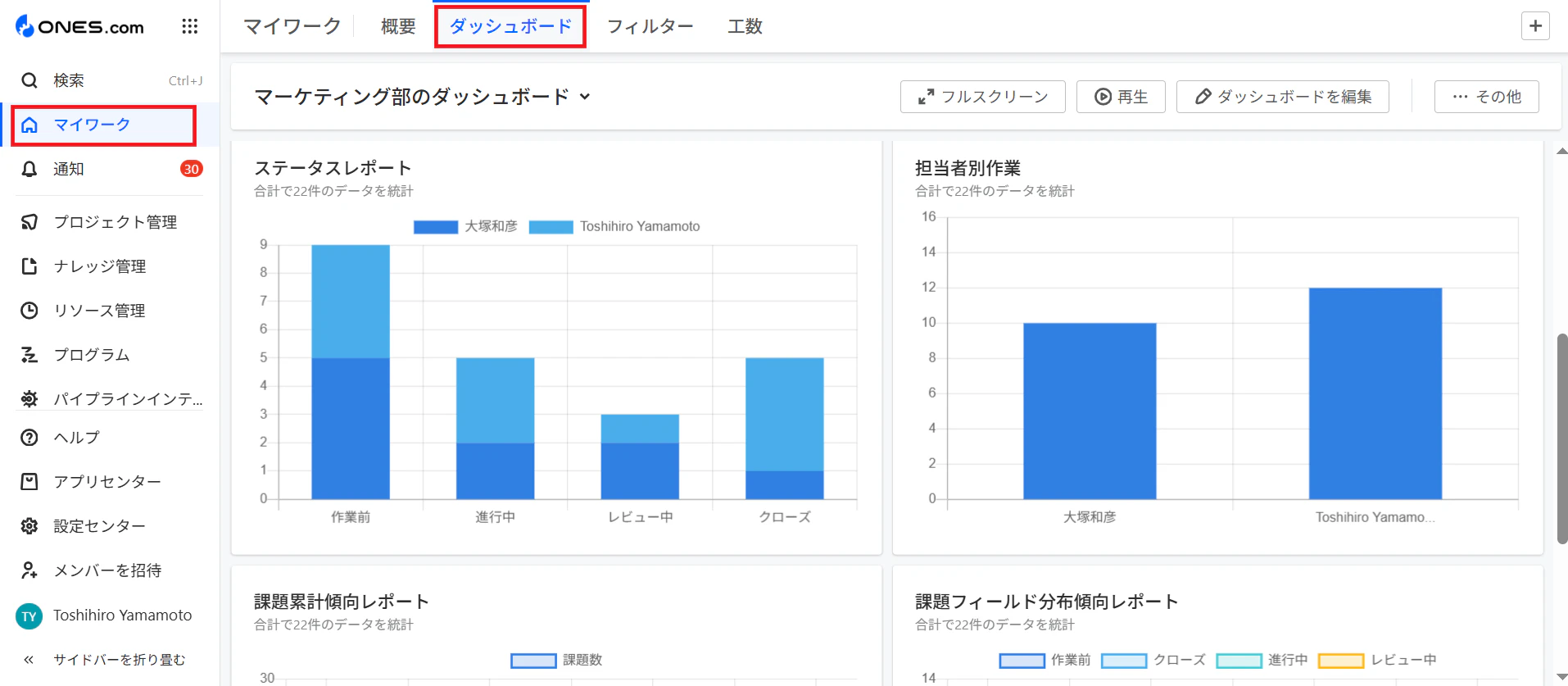Click the scrollbar down arrow

[x=1561, y=677]
